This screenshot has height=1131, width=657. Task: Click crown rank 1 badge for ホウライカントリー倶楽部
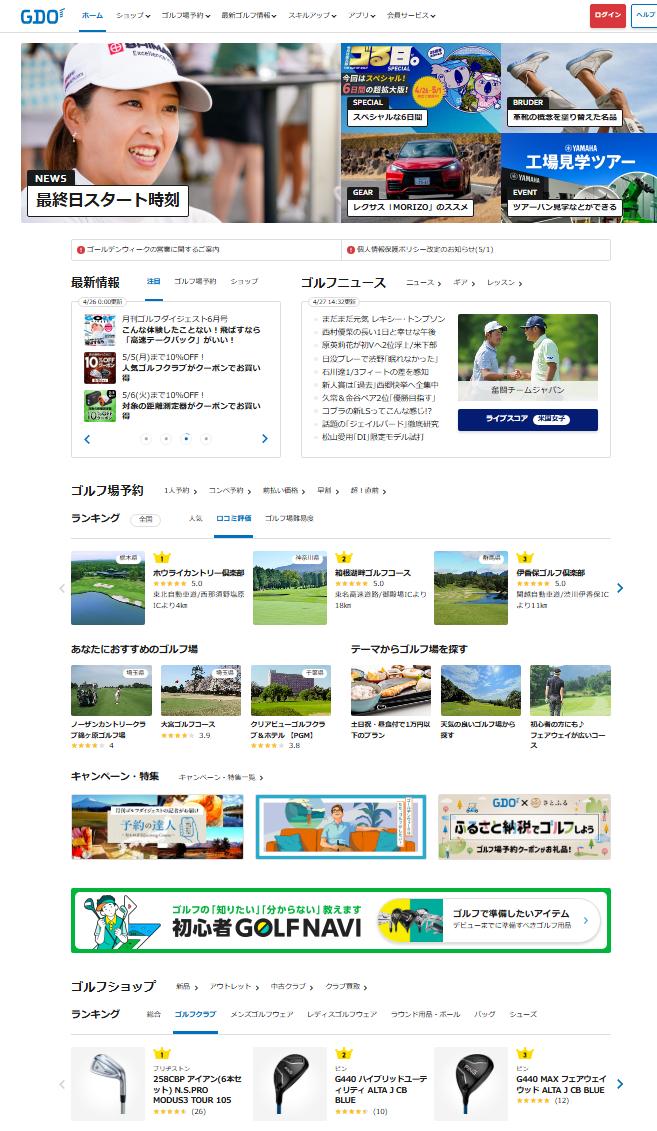pos(160,558)
